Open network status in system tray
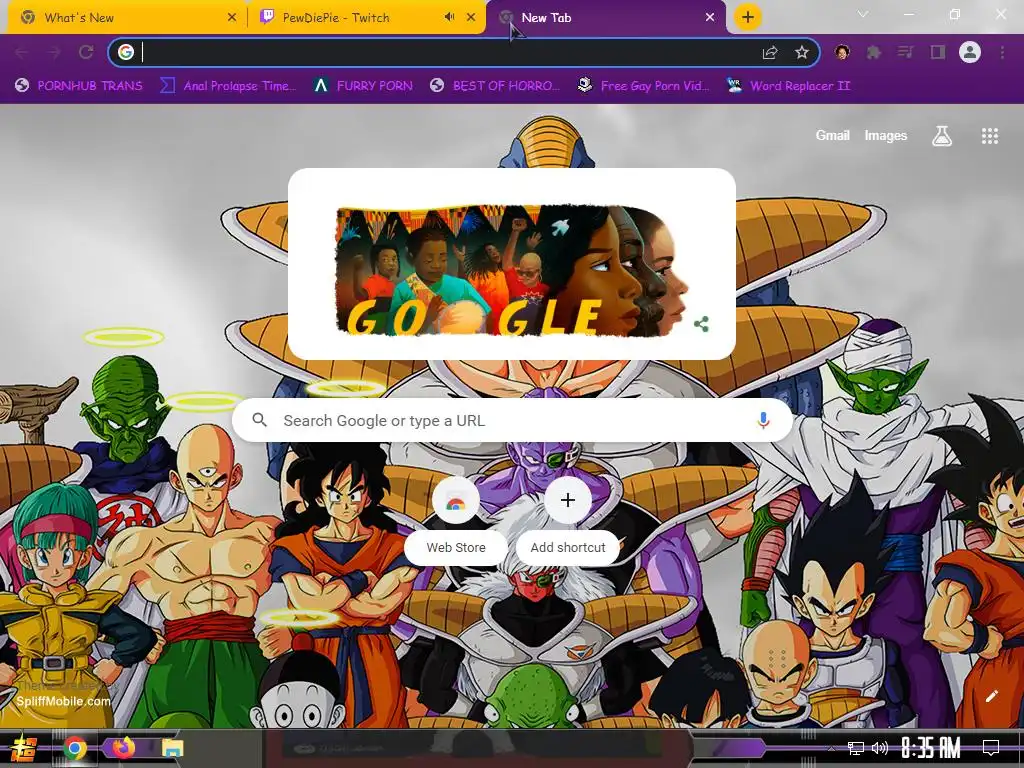Image resolution: width=1024 pixels, height=768 pixels. 855,748
